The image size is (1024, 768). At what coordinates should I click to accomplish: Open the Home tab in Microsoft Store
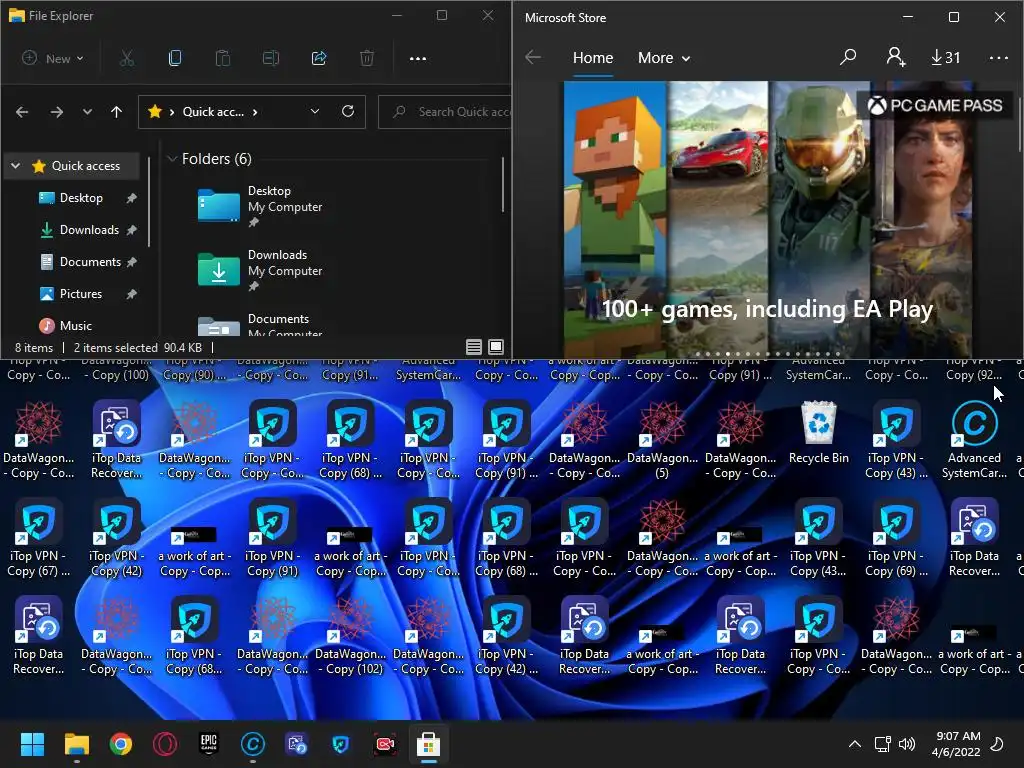tap(593, 57)
